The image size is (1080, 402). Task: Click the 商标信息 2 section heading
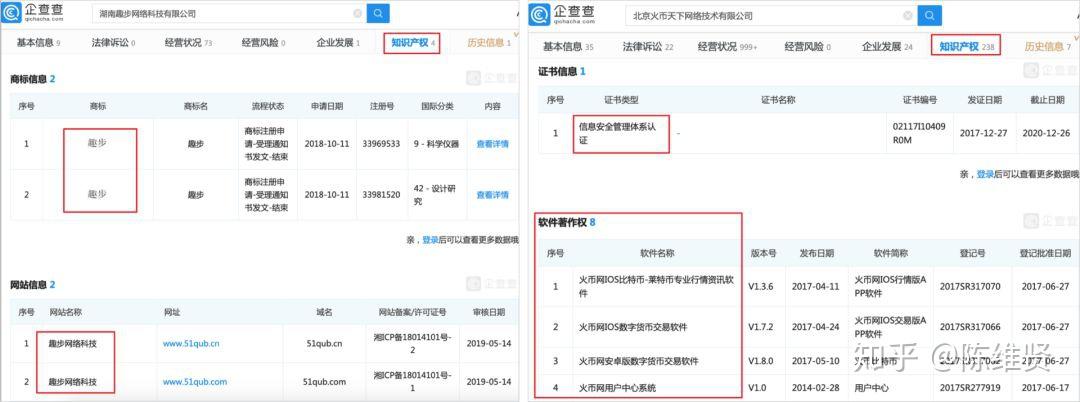(x=32, y=79)
